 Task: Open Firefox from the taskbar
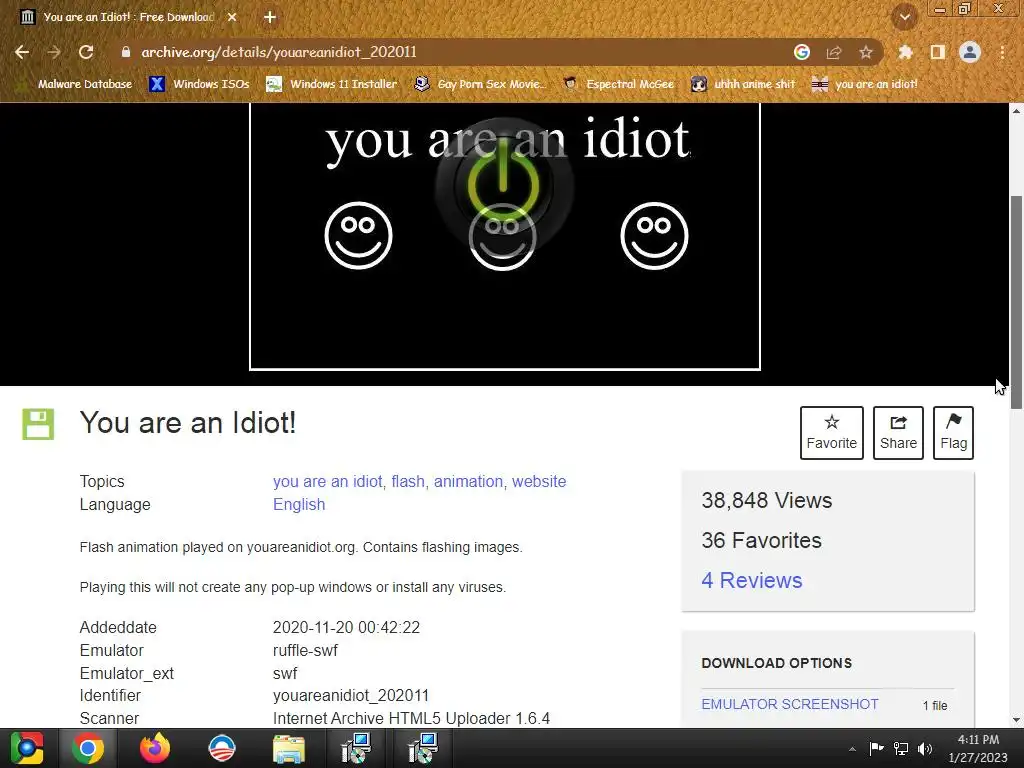tap(155, 748)
